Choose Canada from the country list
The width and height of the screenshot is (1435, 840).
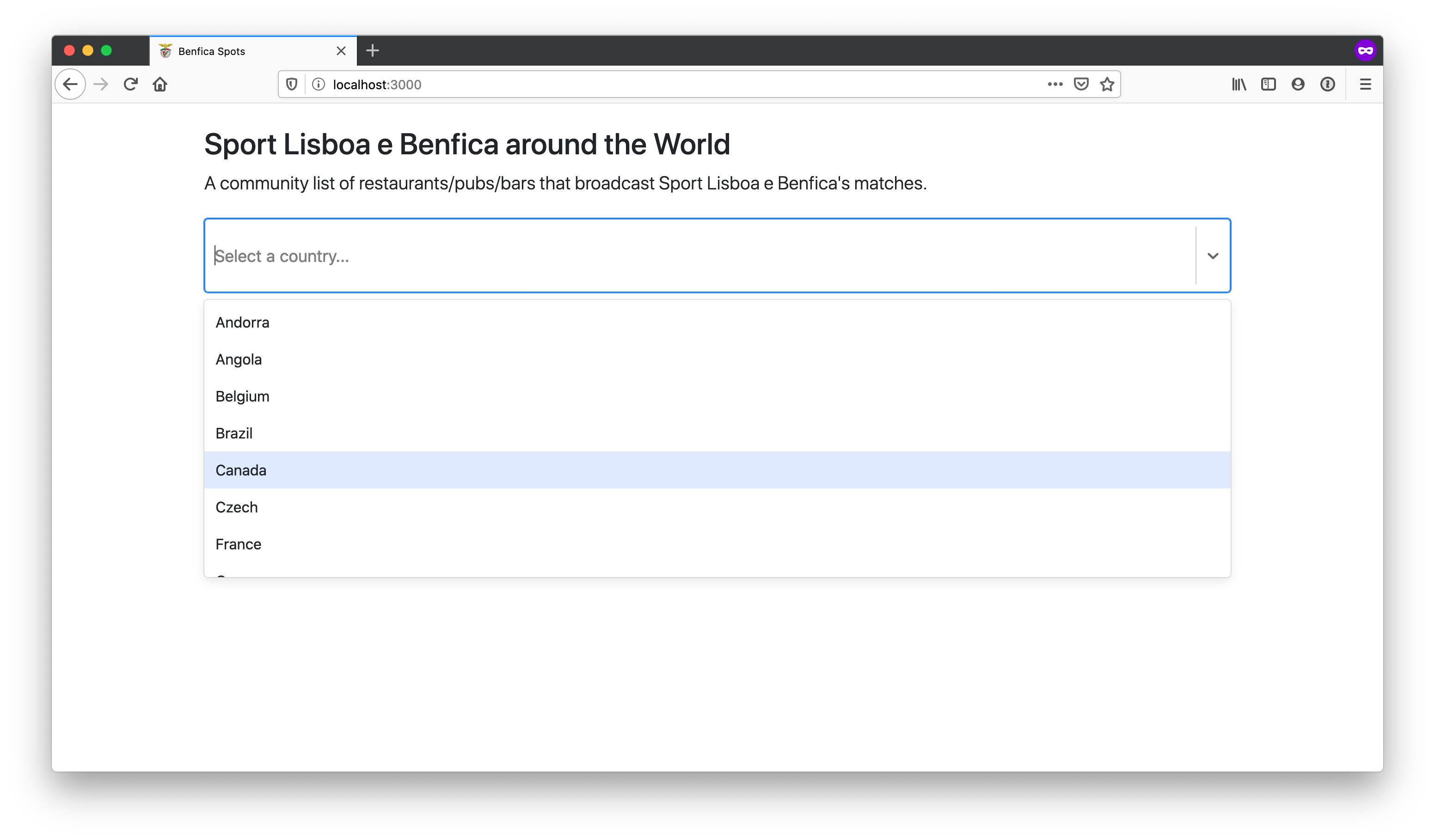[x=241, y=470]
